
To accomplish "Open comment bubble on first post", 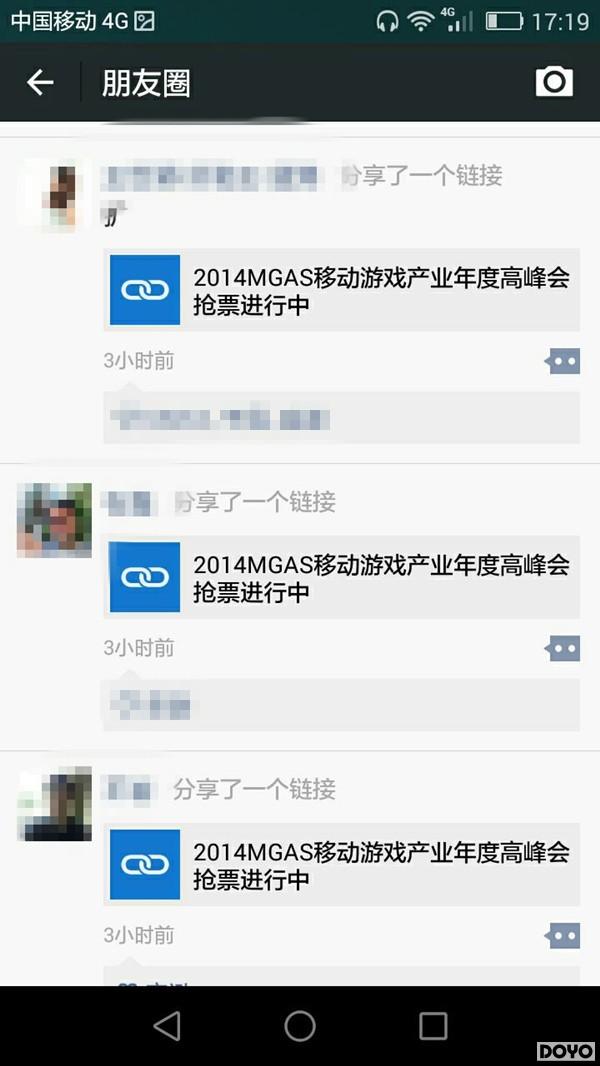I will coord(562,362).
